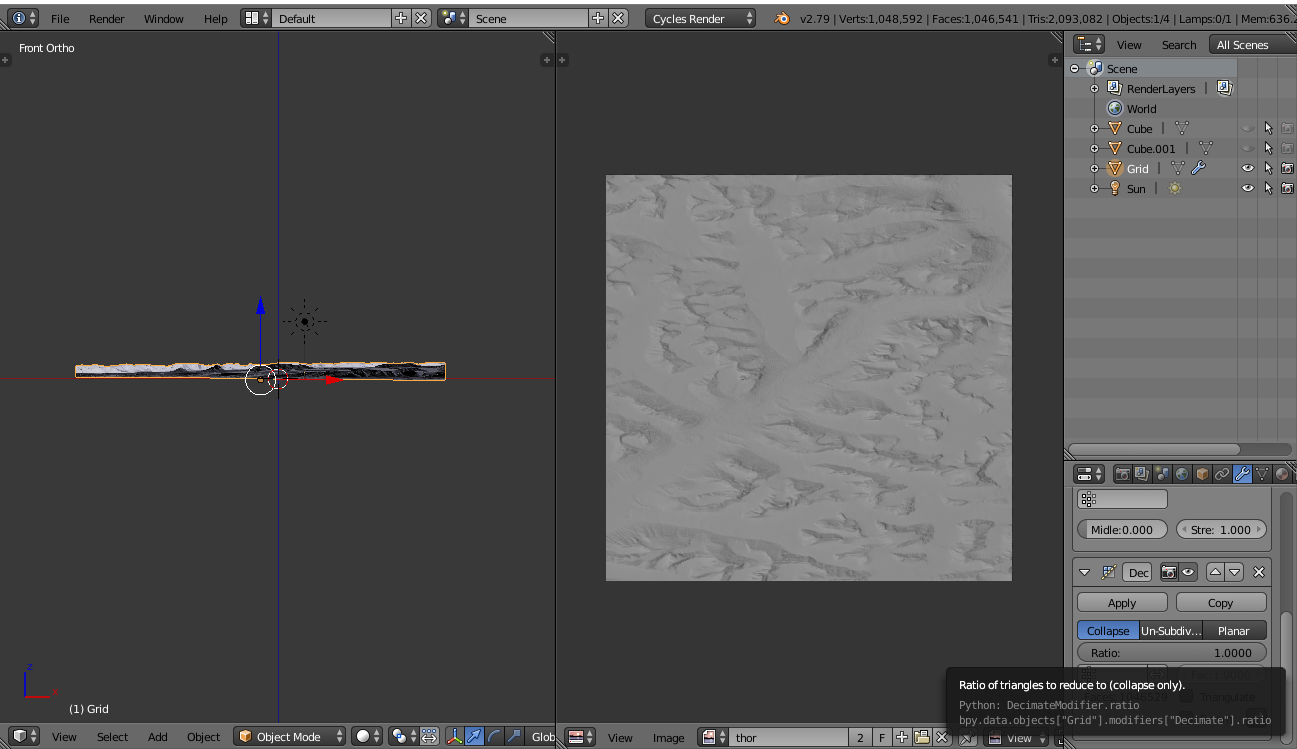Show the hidden Cube via its eye
This screenshot has height=749, width=1297.
point(1248,128)
